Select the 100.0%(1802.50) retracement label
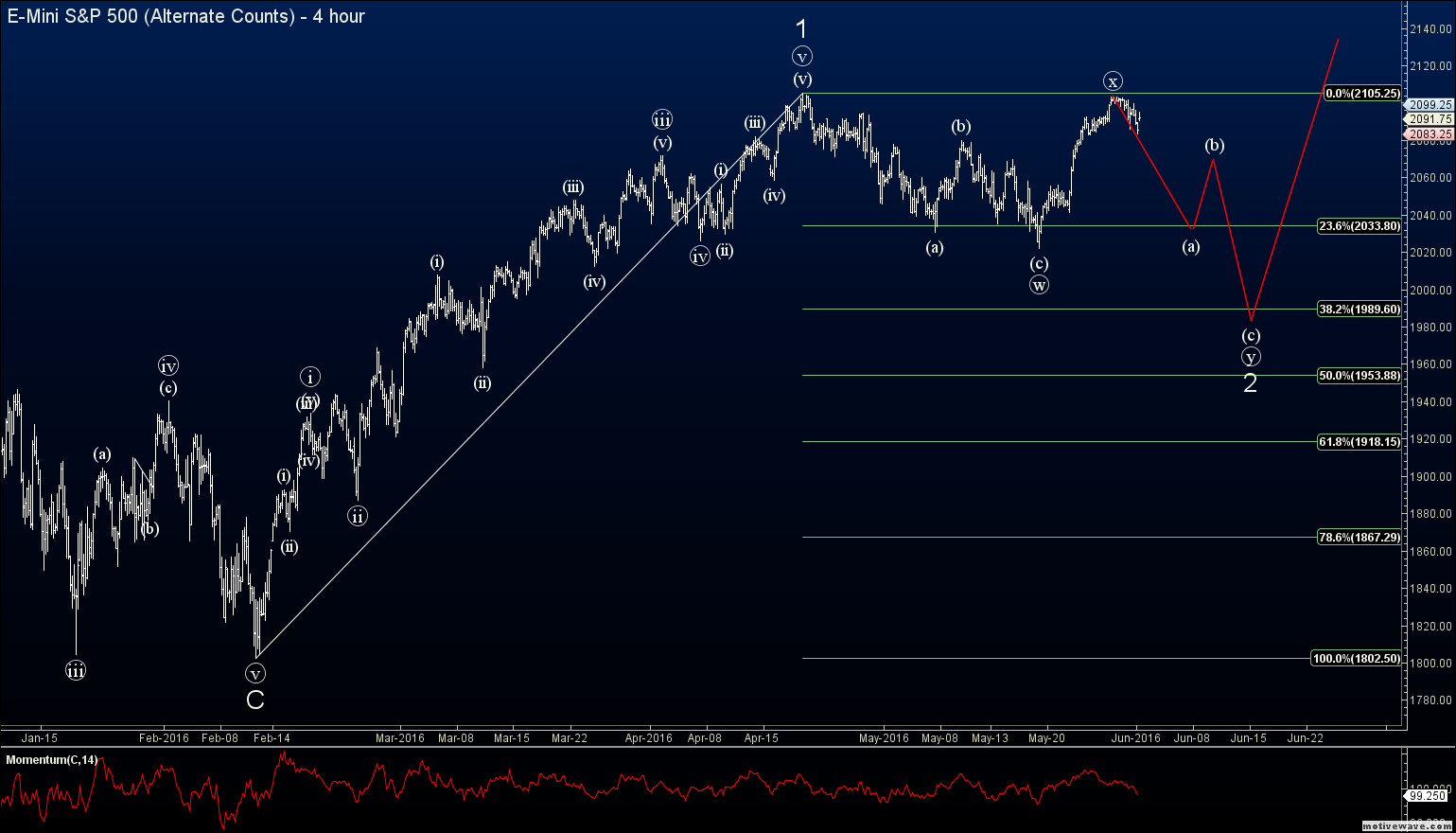The image size is (1456, 833). point(1356,659)
